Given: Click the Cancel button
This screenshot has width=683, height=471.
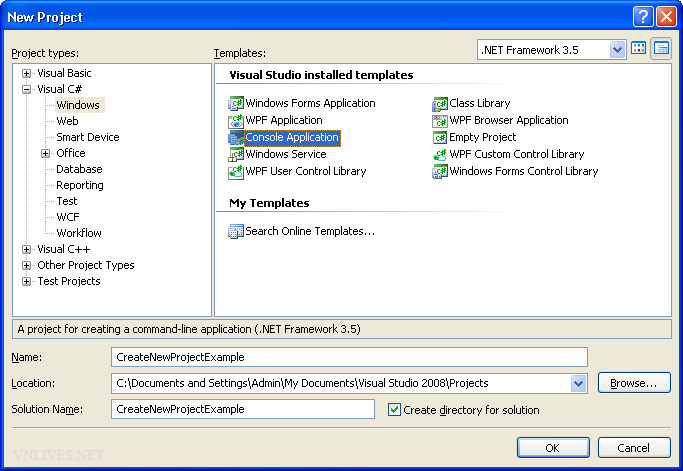Looking at the screenshot, I should click(634, 447).
